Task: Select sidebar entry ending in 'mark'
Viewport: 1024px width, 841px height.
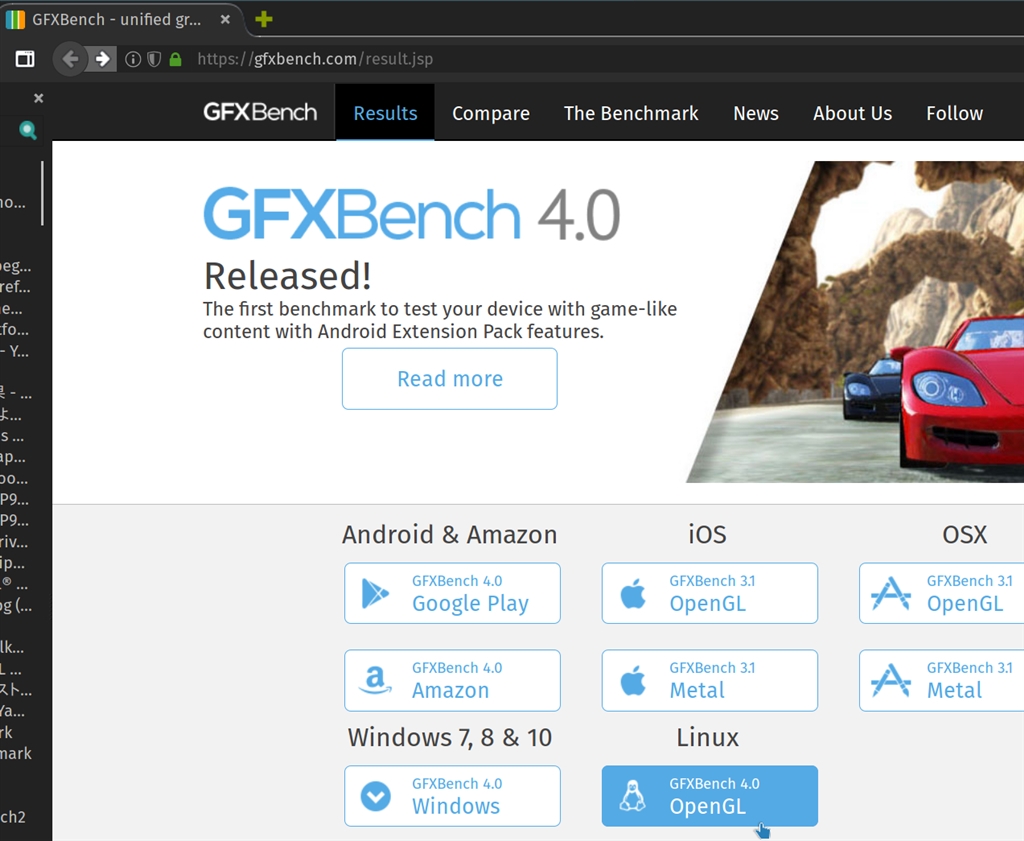Action: click(16, 754)
